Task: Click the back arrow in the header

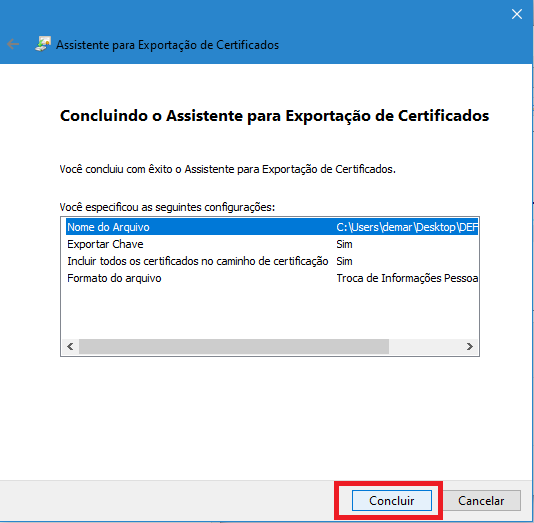Action: click(13, 44)
